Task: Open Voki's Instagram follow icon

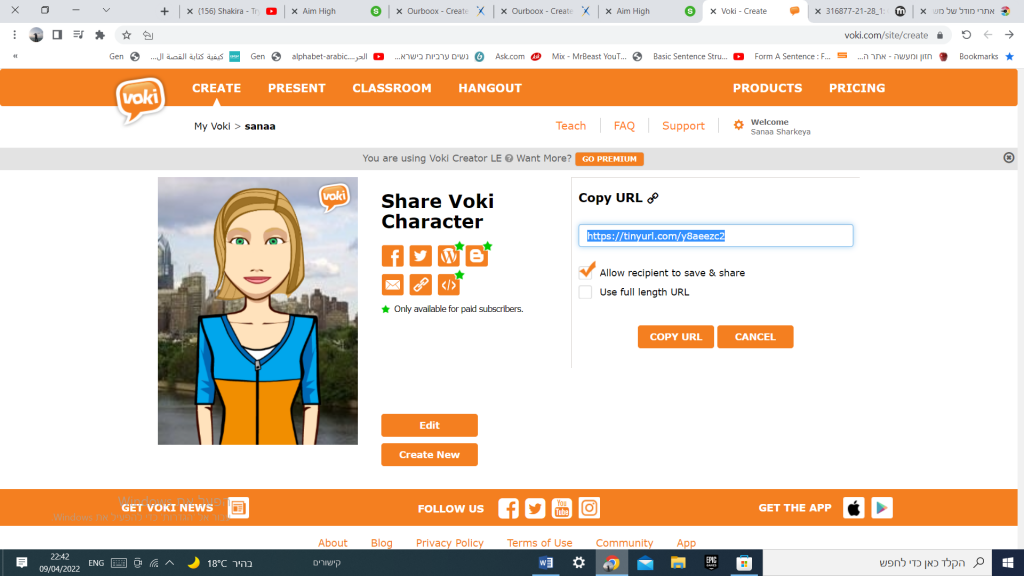Action: click(x=589, y=508)
